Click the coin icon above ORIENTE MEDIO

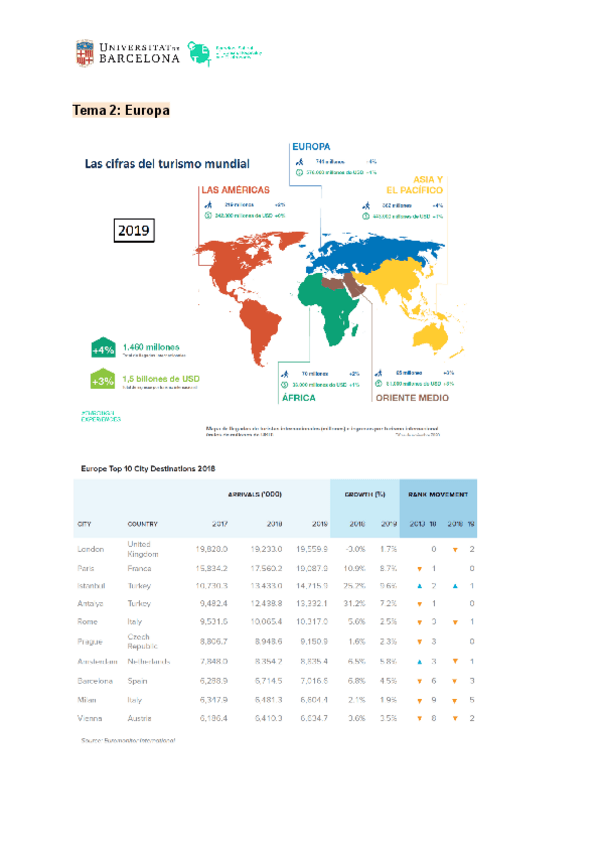point(379,383)
